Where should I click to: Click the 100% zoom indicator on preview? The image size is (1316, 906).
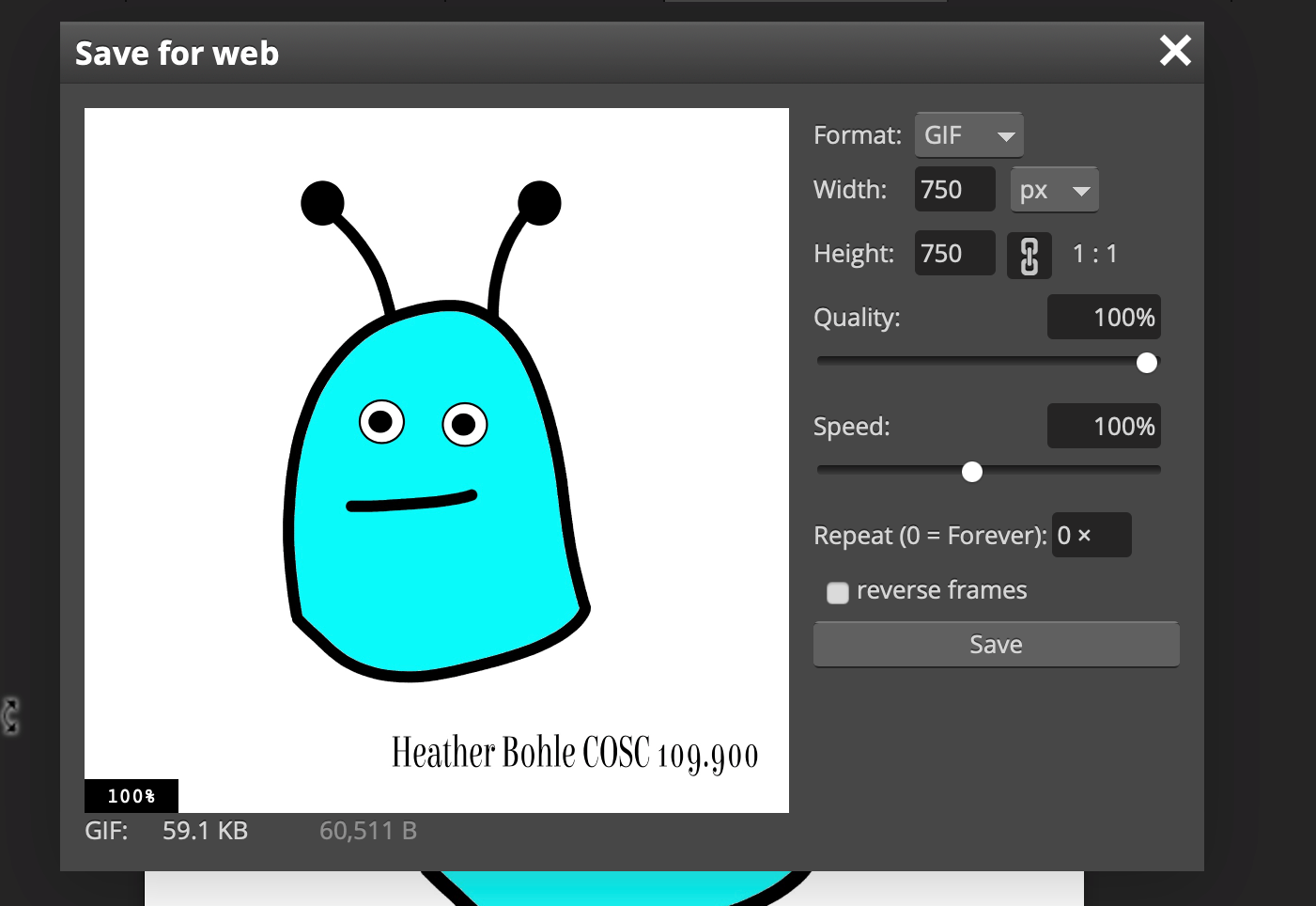(x=131, y=796)
